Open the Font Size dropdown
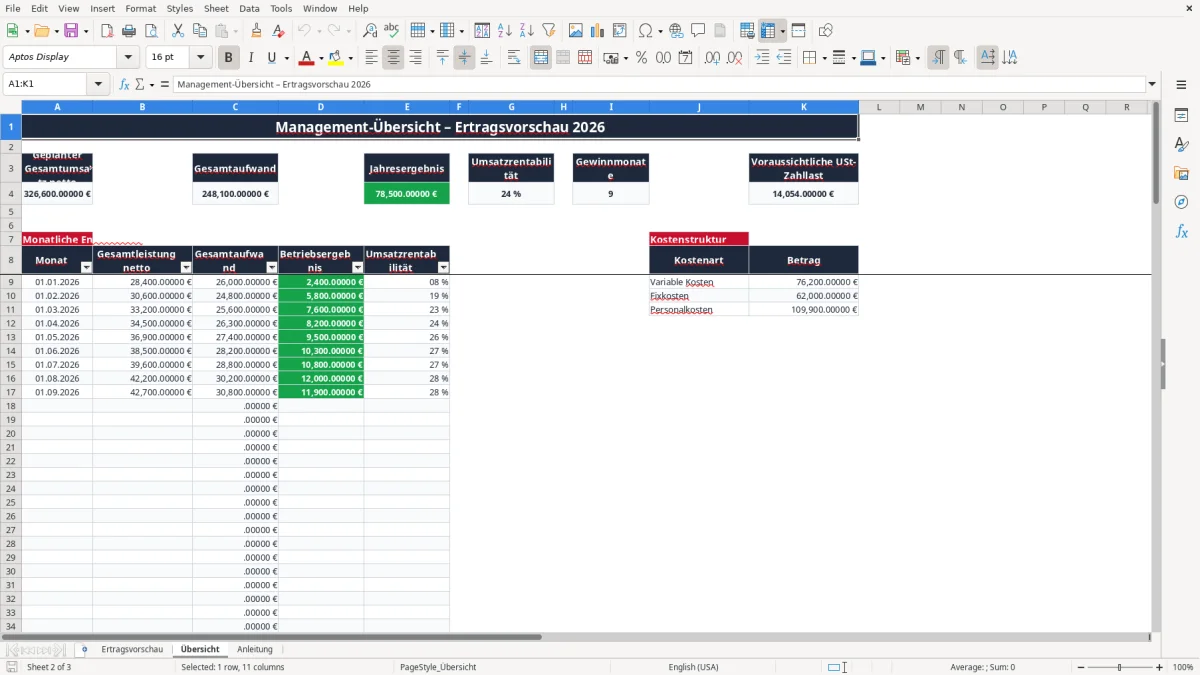Image resolution: width=1200 pixels, height=675 pixels. coord(200,58)
